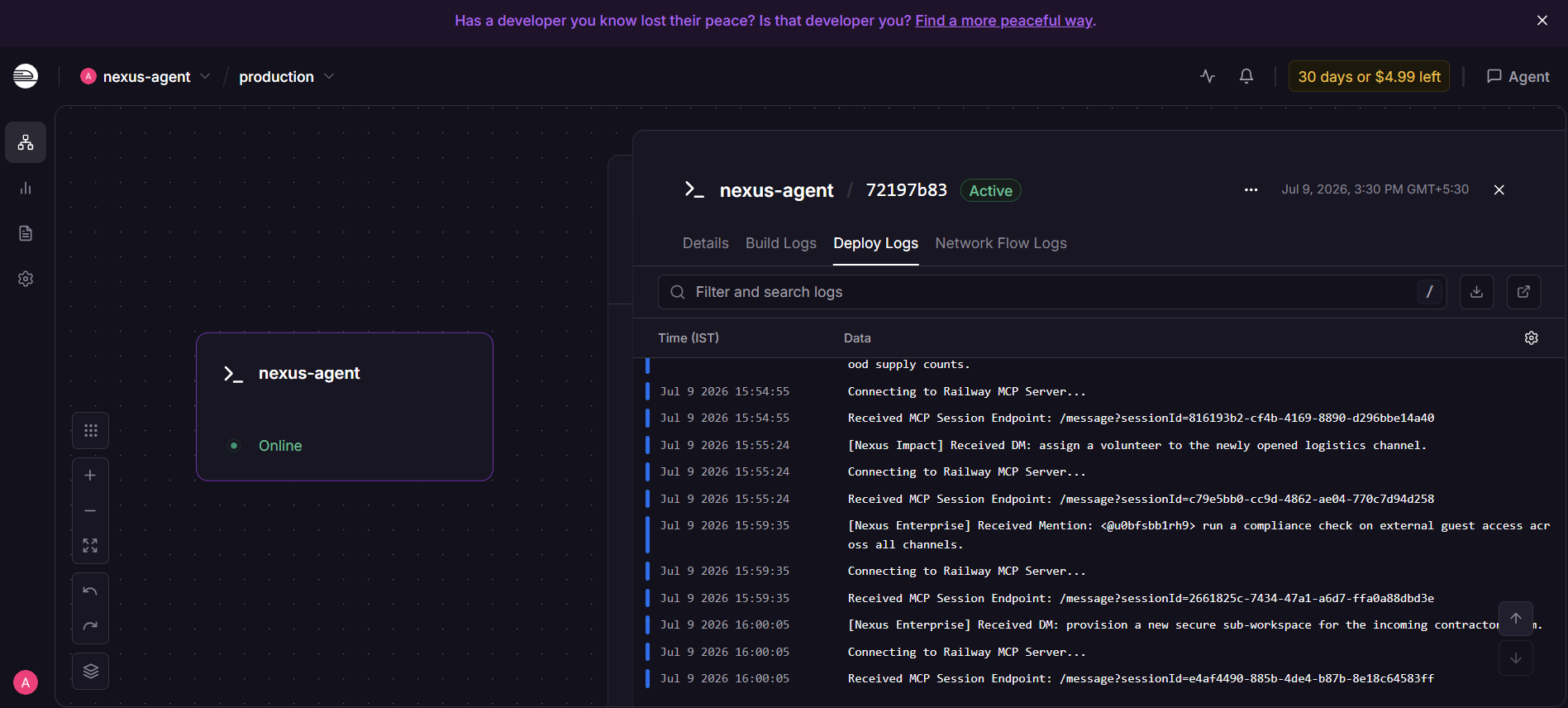
Task: Switch to the Build Logs tab
Action: (x=781, y=243)
